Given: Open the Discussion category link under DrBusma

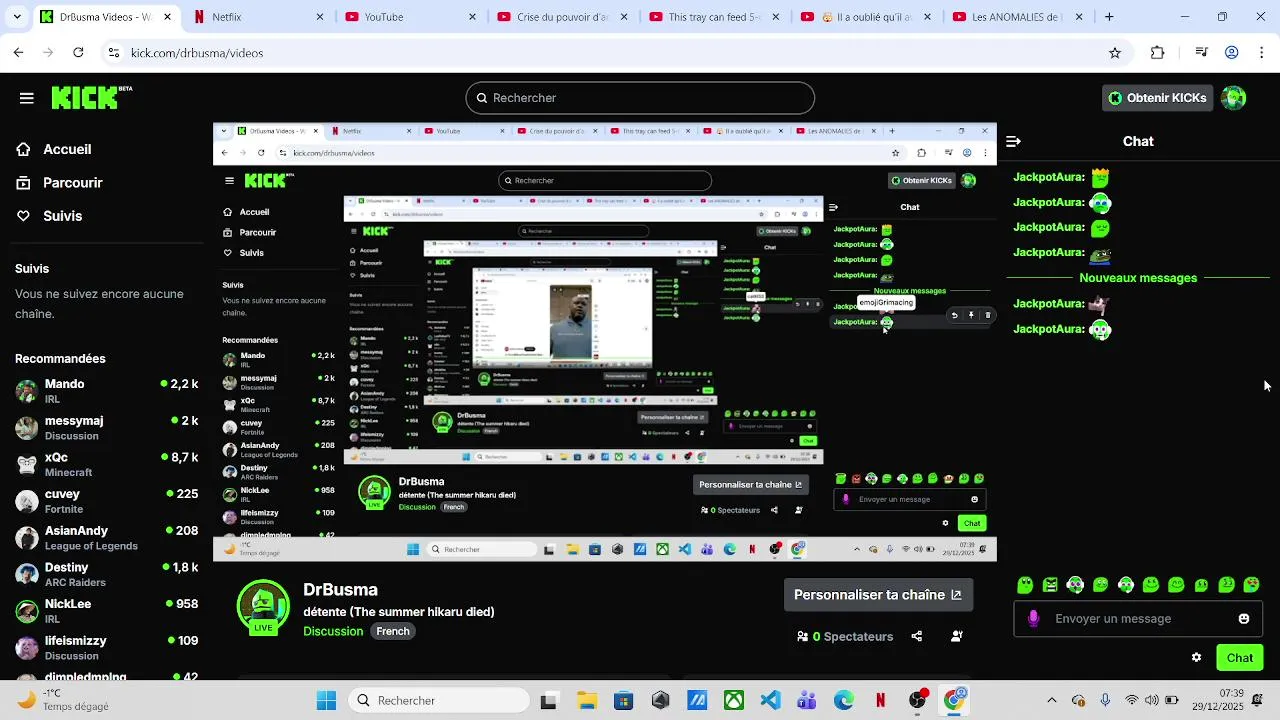Looking at the screenshot, I should [333, 631].
